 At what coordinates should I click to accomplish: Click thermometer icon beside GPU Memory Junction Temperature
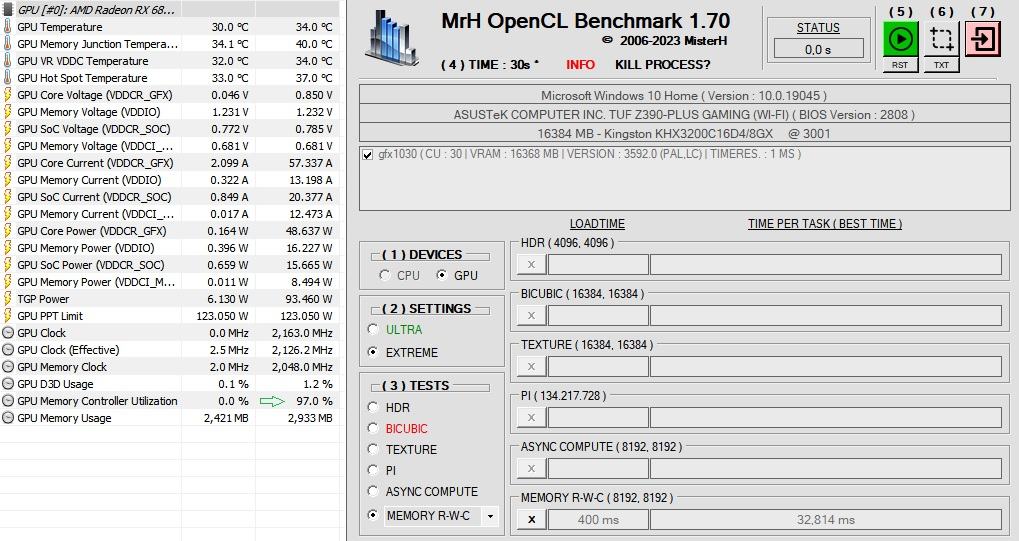click(8, 44)
